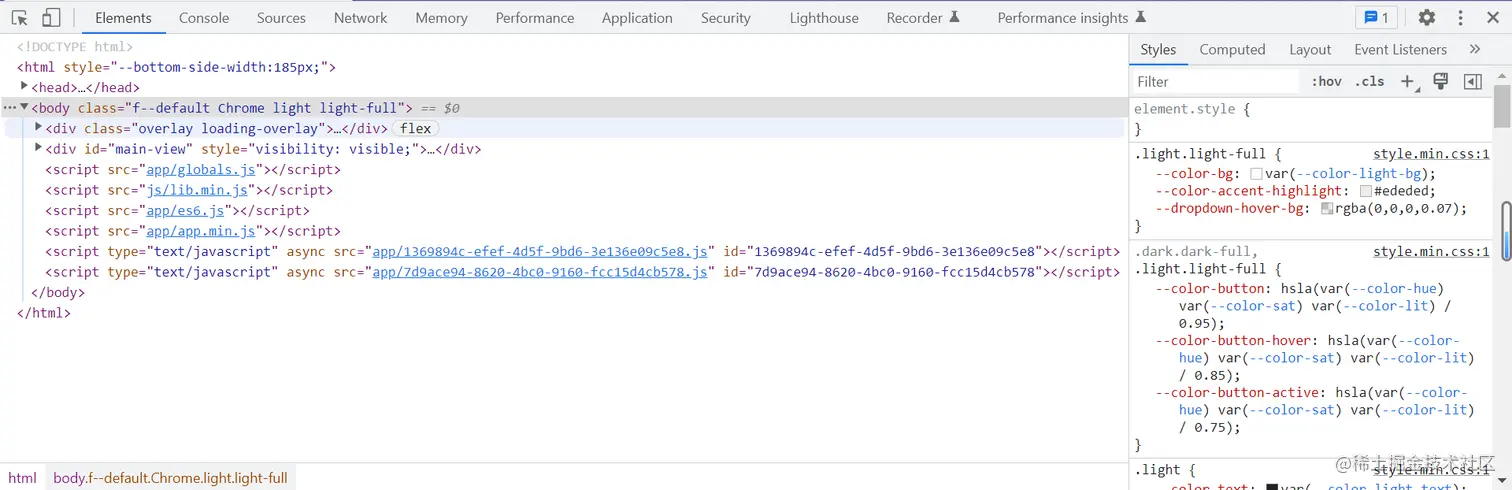The width and height of the screenshot is (1512, 490).
Task: Focus the styles Filter input field
Action: pos(1215,82)
